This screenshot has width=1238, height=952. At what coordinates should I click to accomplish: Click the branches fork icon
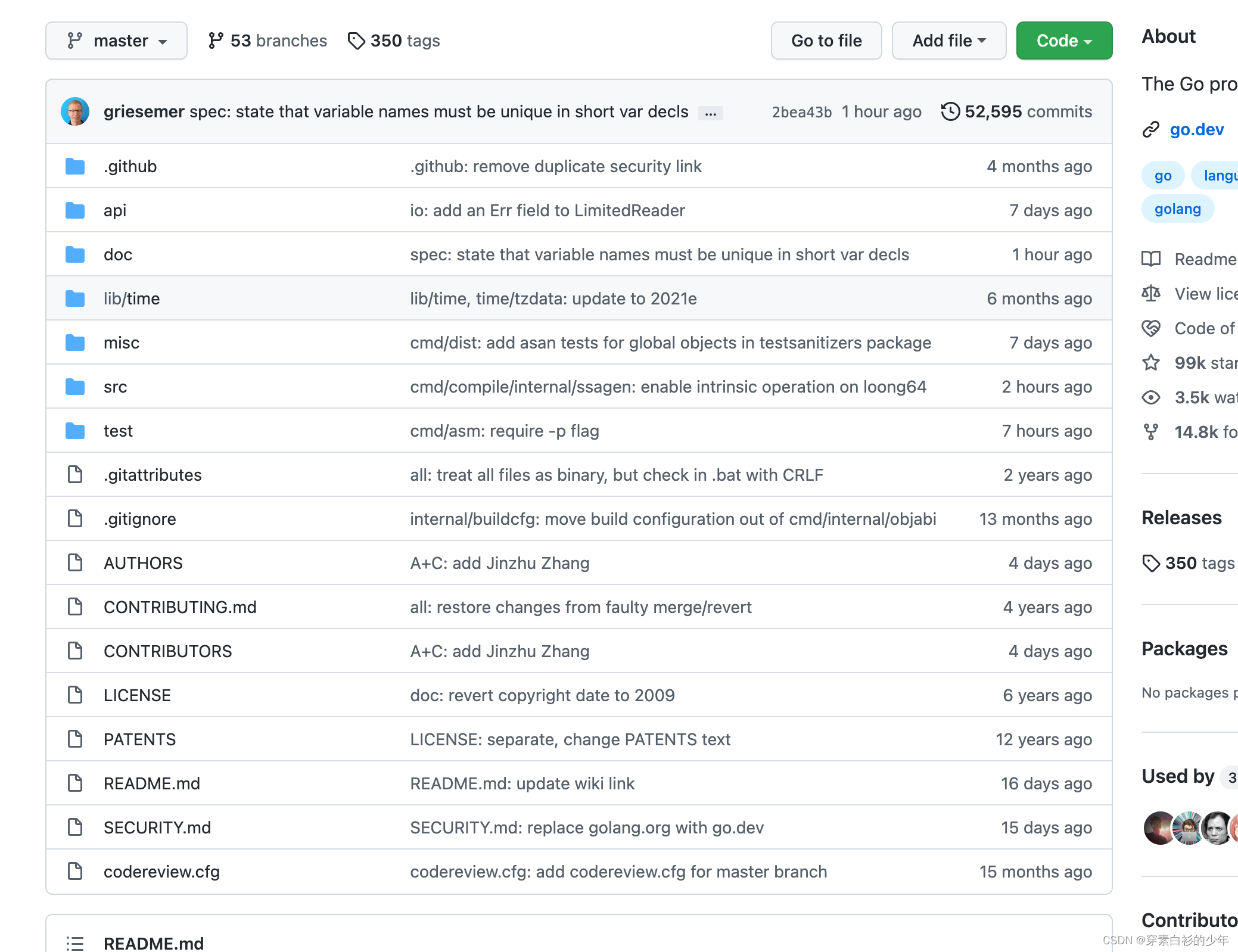(216, 41)
